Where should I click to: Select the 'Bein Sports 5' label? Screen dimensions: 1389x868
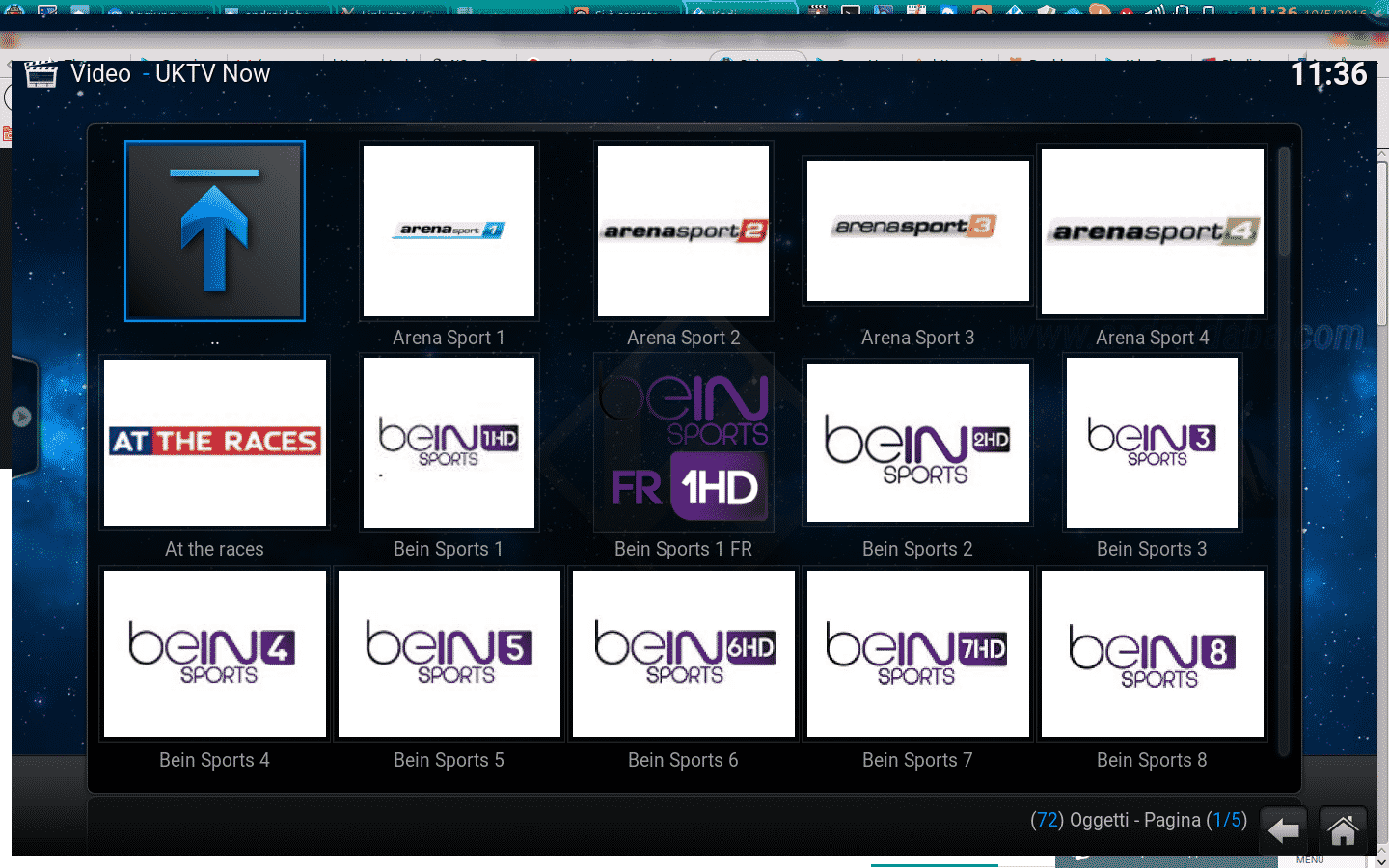[x=449, y=760]
